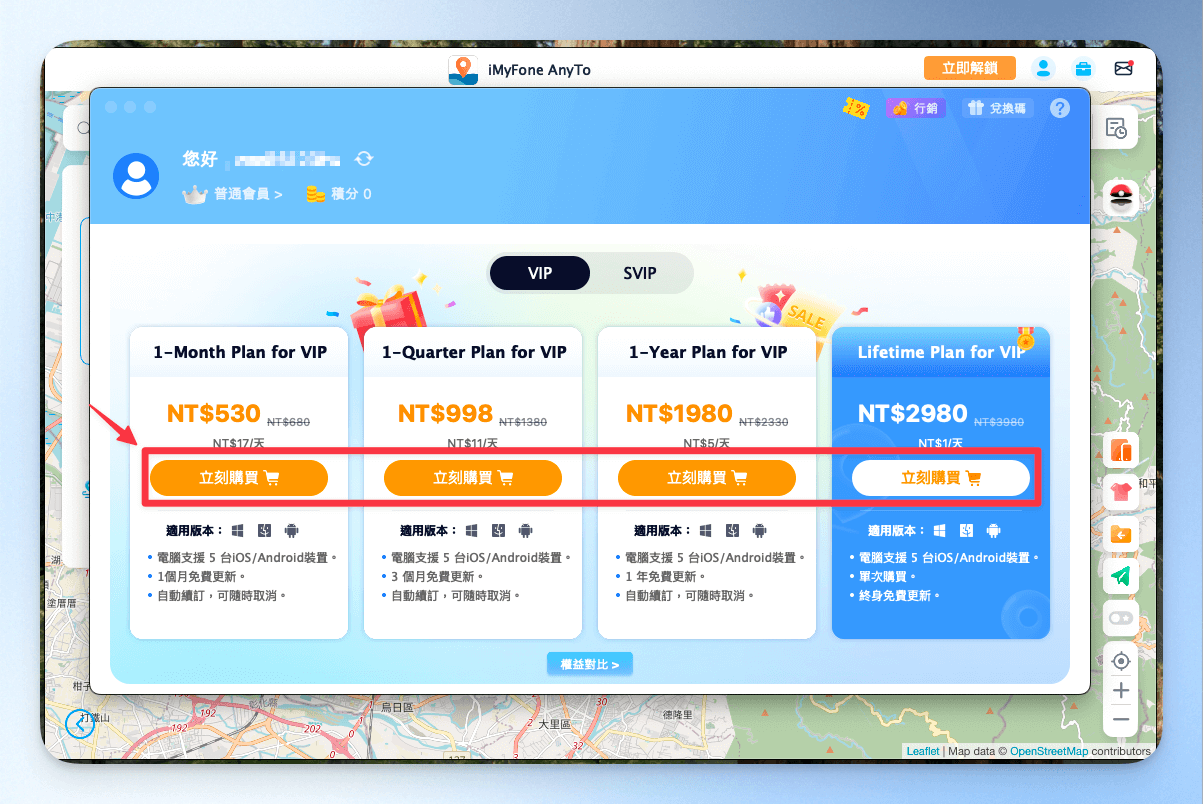The image size is (1203, 804).
Task: Click the crossed-out NT$680 original price
Action: [289, 422]
